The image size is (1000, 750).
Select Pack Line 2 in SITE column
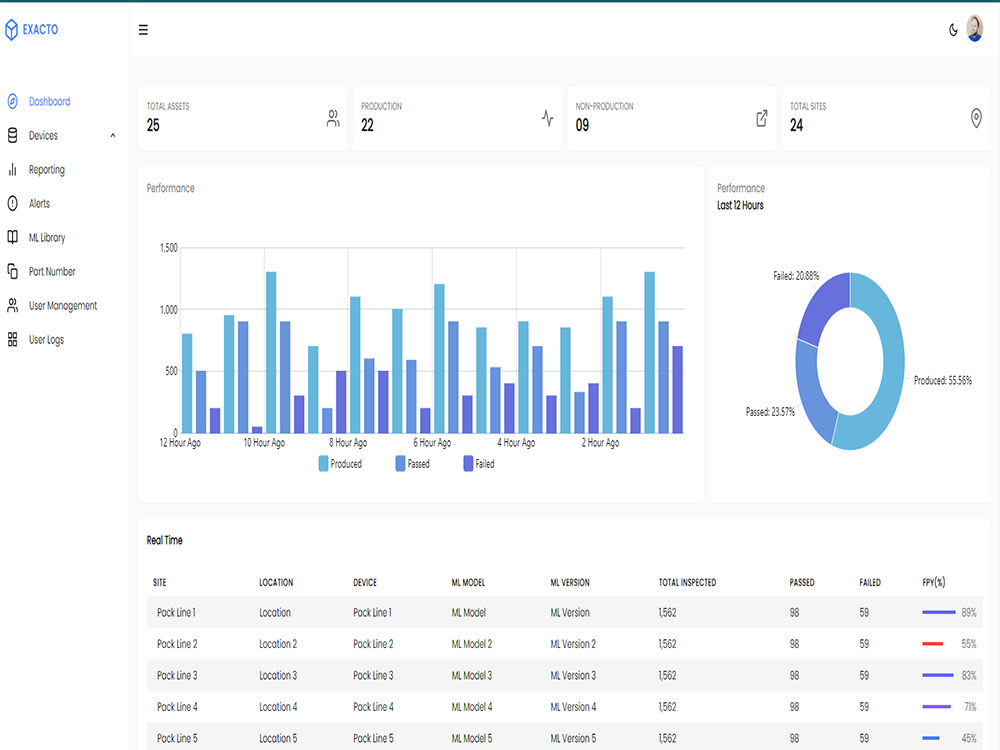click(x=177, y=644)
